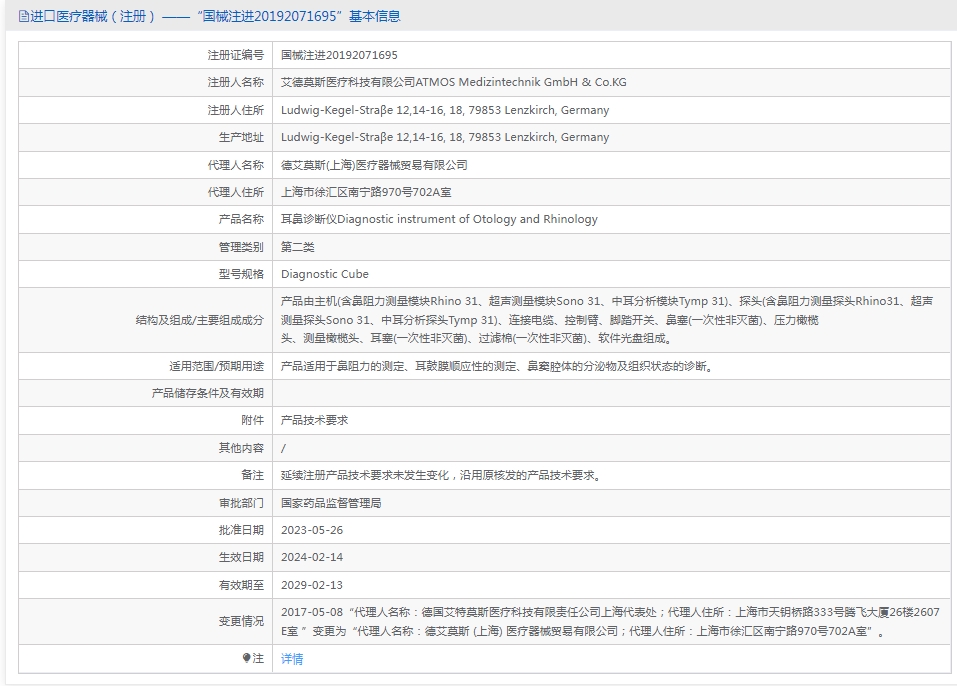Screen dimensions: 957x686
Task: Click the bullet icon next to 注
Action: pos(246,658)
